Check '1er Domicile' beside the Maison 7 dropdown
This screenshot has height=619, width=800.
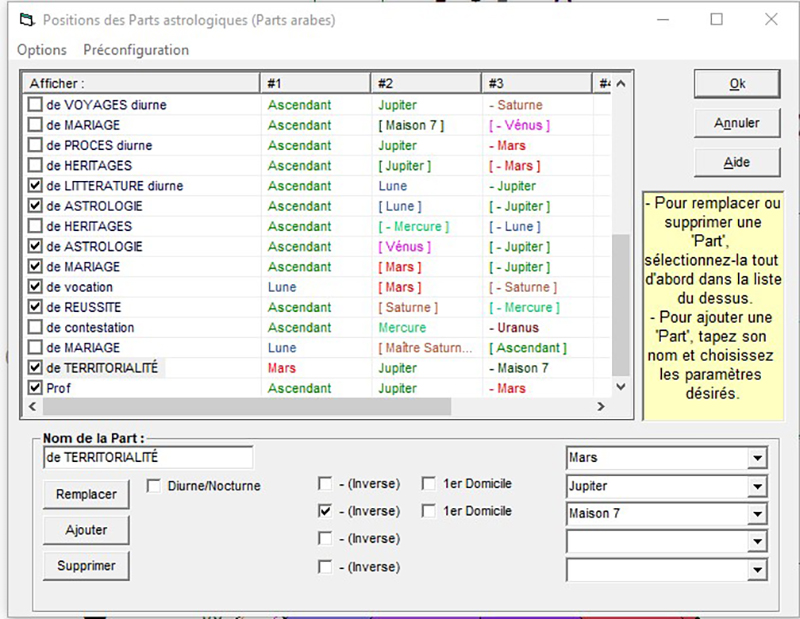pyautogui.click(x=429, y=511)
